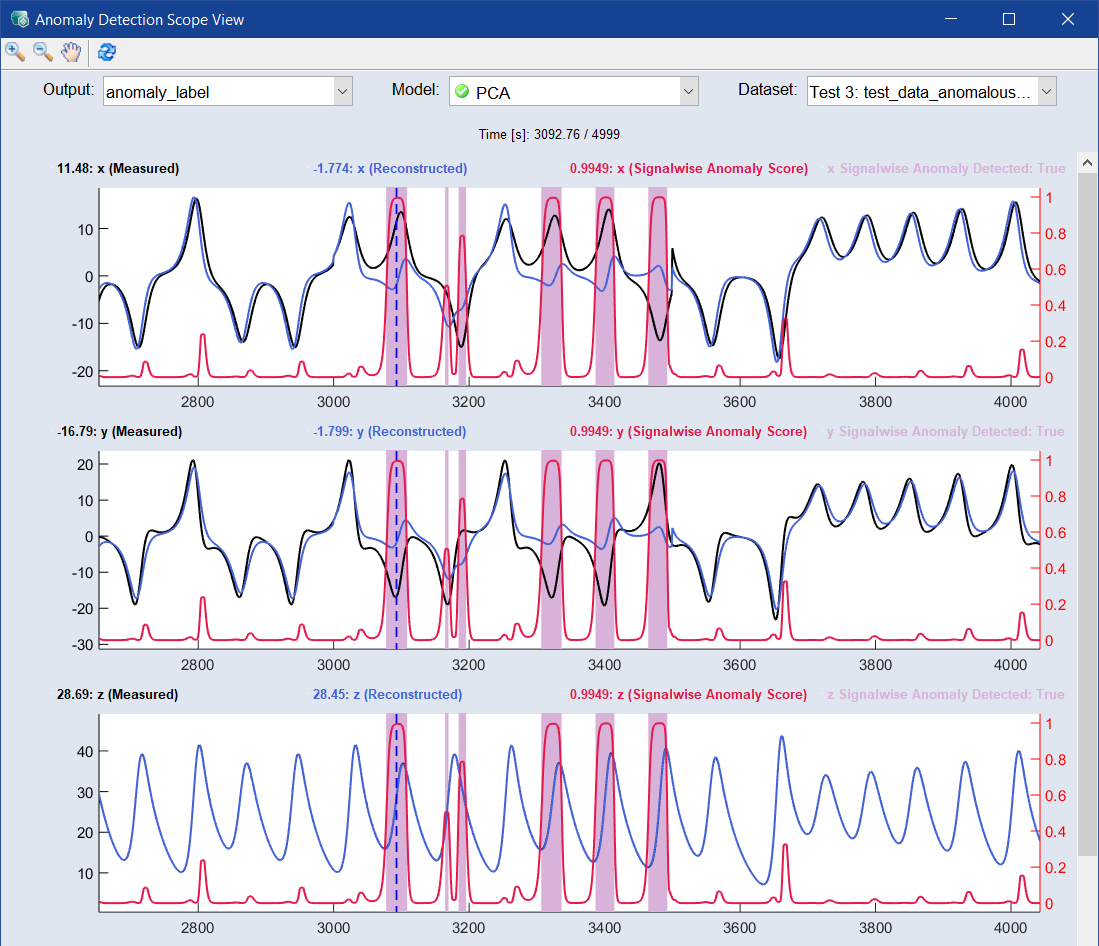The height and width of the screenshot is (946, 1099).
Task: Click the app icon in title bar
Action: 19,19
